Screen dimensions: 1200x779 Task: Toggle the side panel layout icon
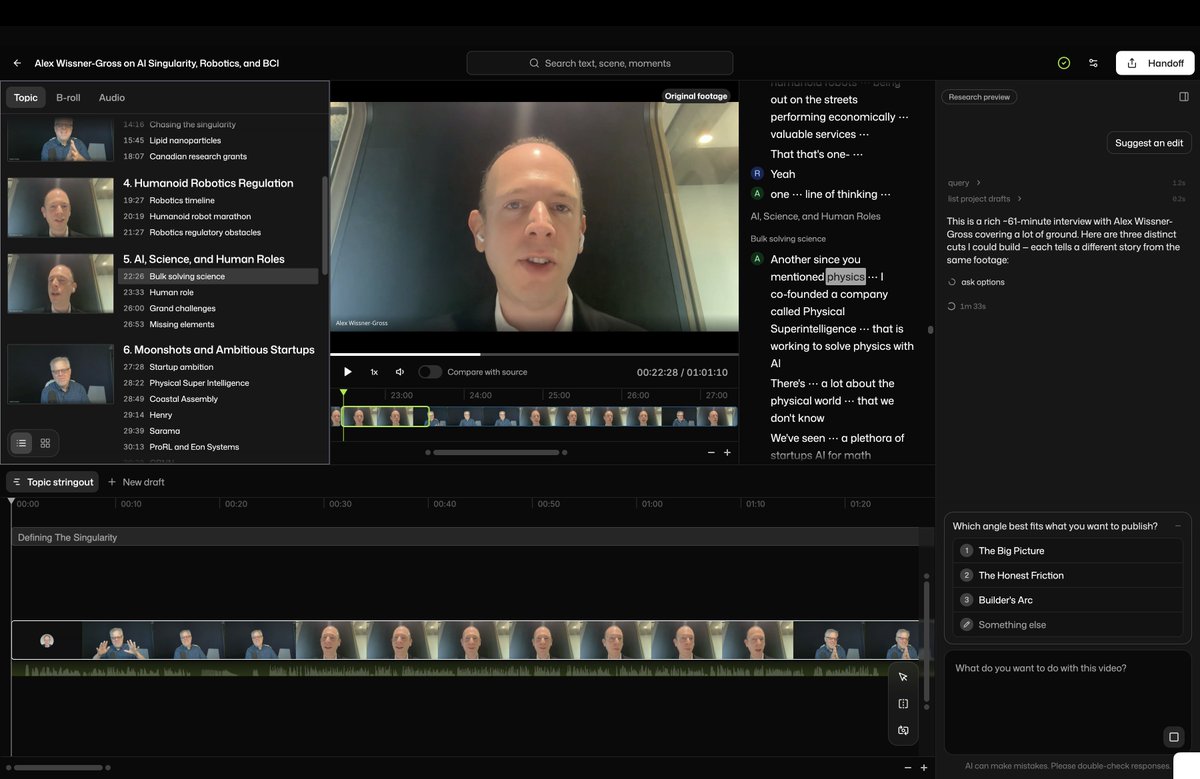click(1184, 97)
